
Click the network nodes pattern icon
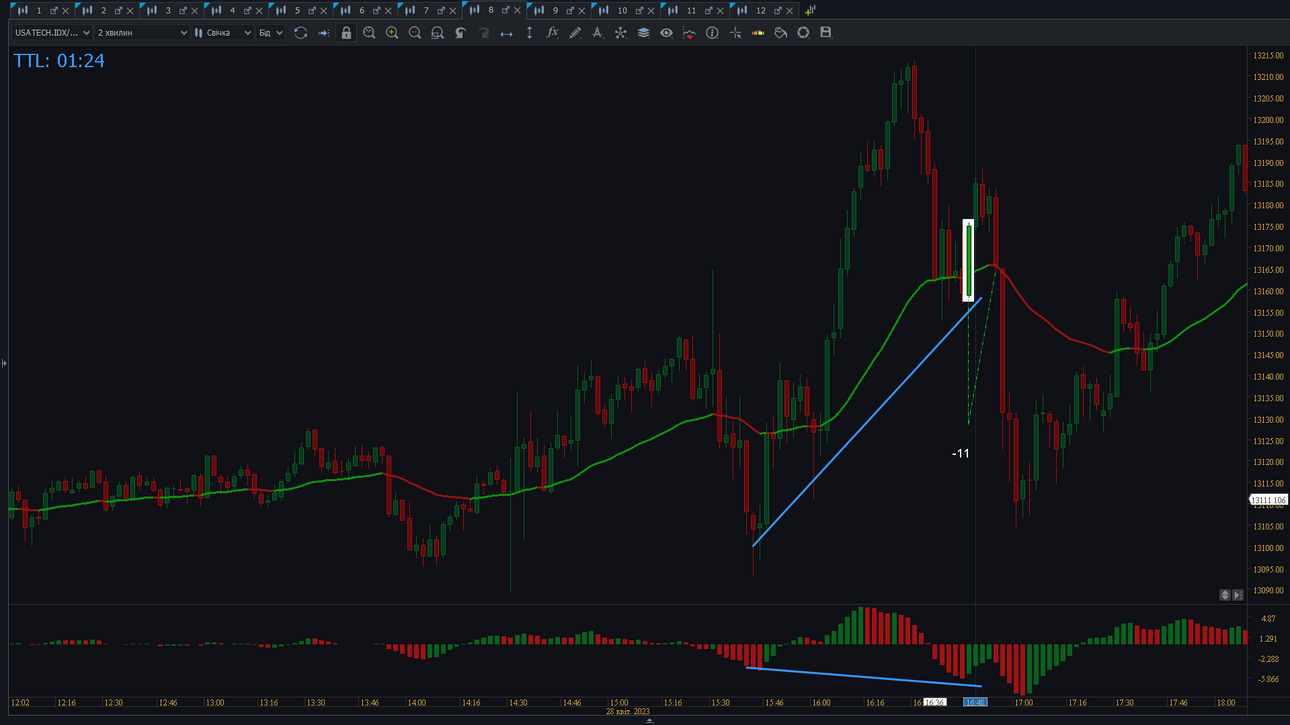(x=620, y=33)
